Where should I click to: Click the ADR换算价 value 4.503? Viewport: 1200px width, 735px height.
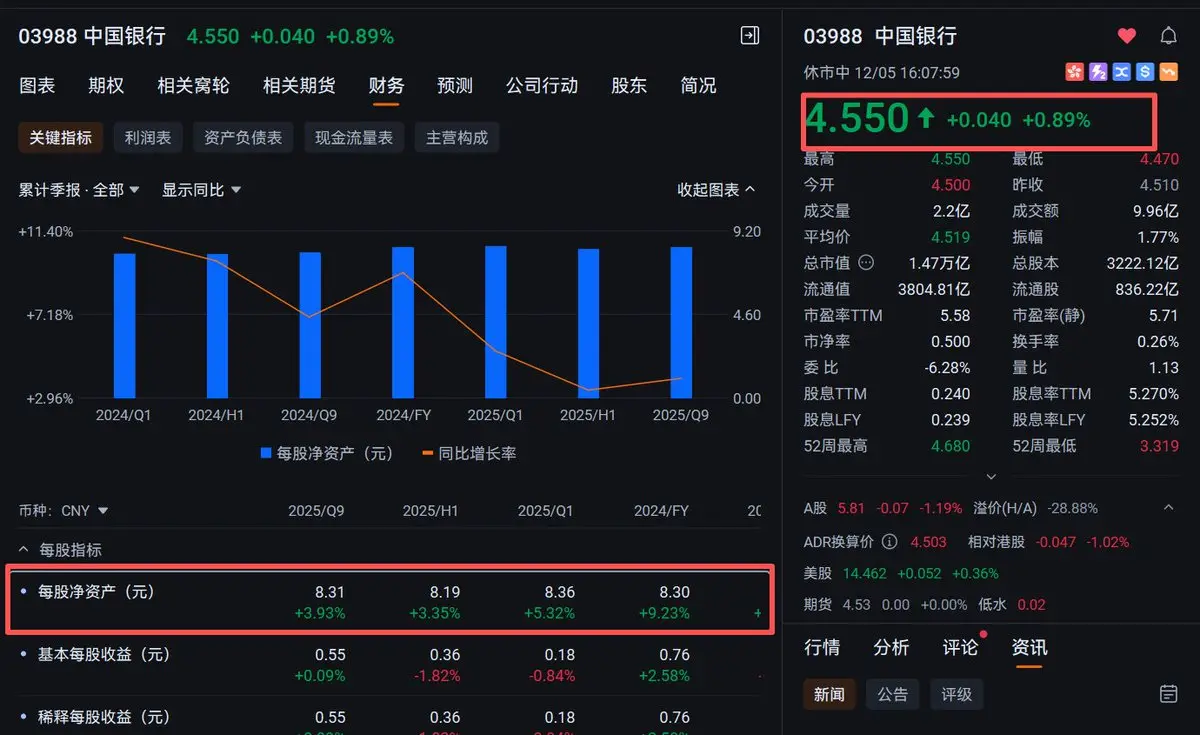[x=928, y=542]
